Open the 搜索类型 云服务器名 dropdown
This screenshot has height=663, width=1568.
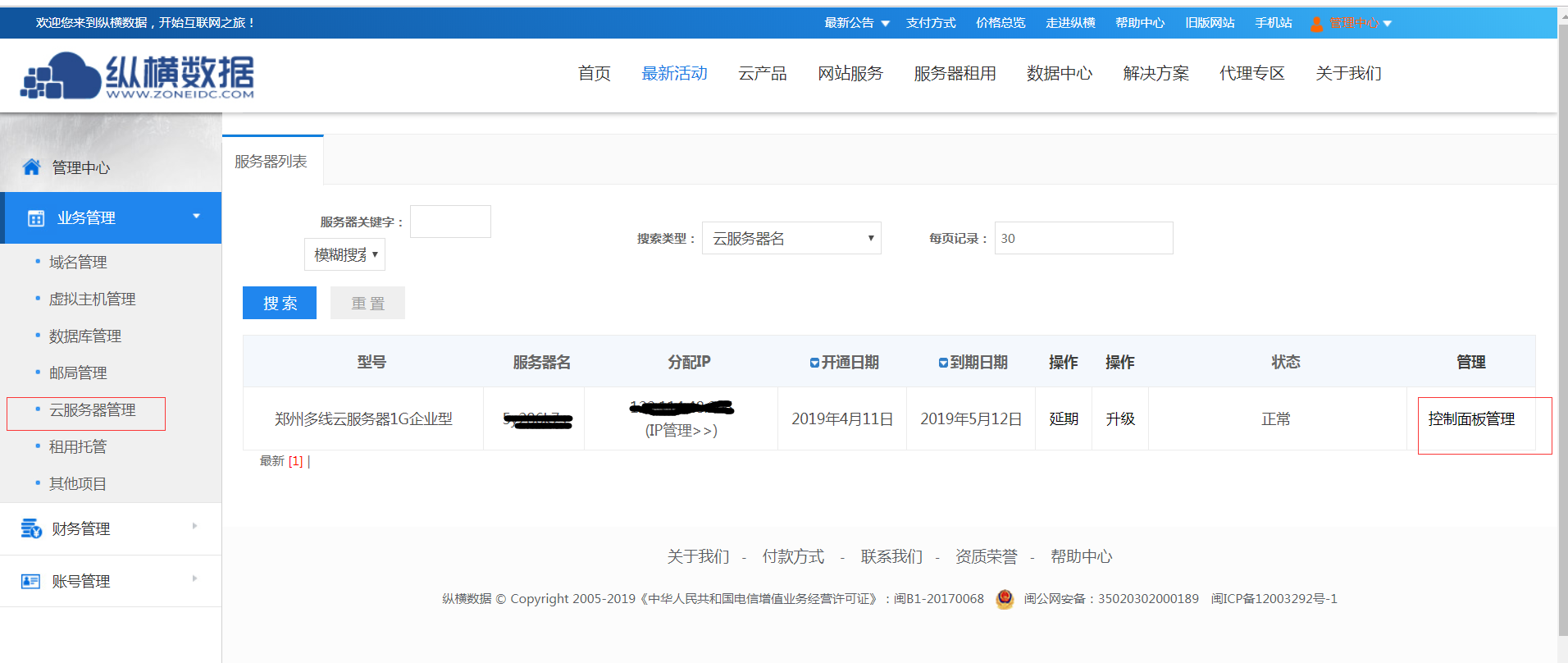(791, 239)
